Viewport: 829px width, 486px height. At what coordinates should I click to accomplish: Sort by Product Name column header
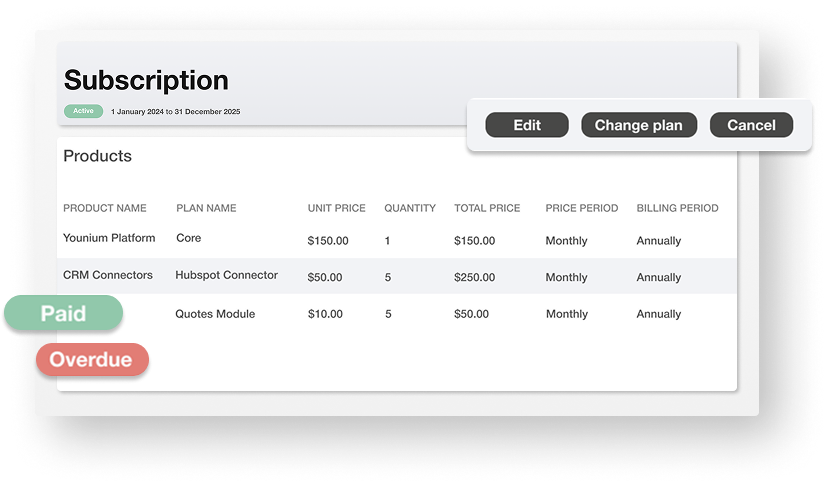(105, 208)
